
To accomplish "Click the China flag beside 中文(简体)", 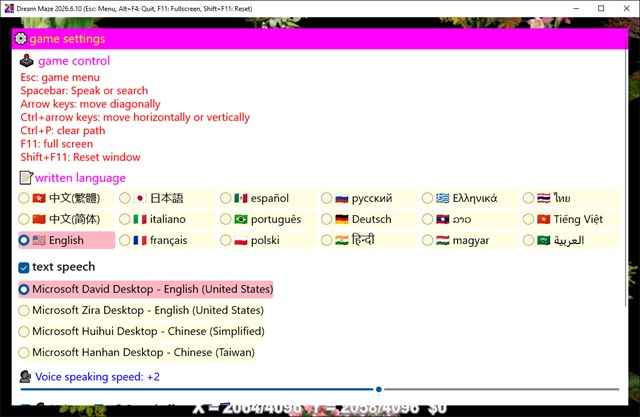I will click(39, 220).
